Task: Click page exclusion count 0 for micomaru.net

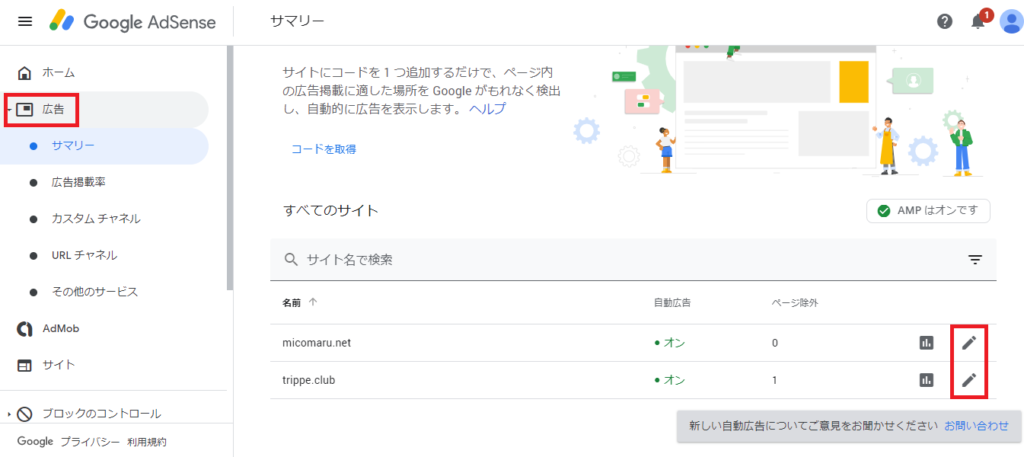Action: point(775,343)
